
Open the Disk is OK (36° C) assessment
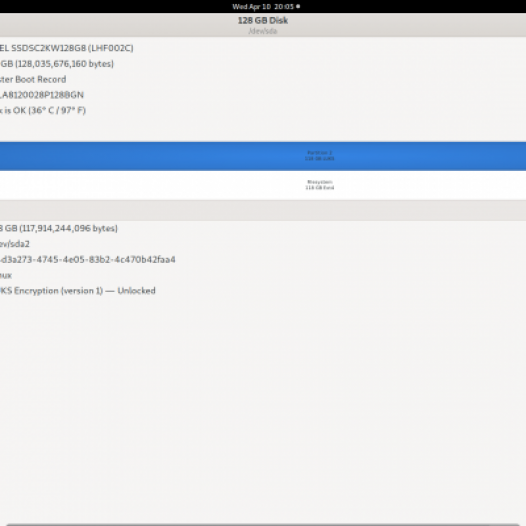click(43, 110)
